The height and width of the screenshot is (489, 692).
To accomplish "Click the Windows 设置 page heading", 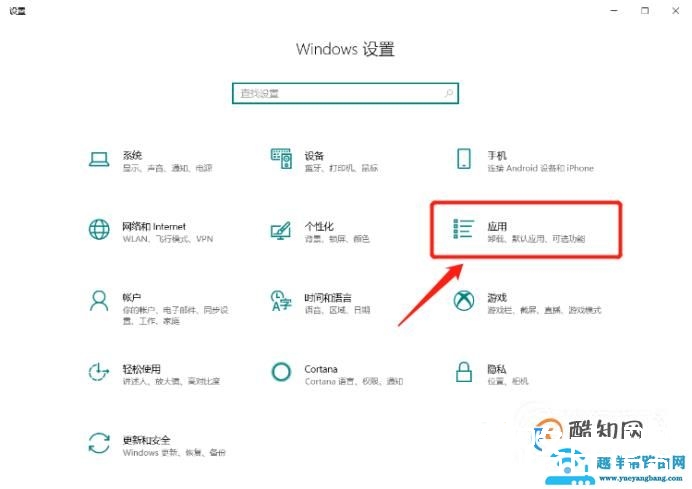I will (345, 49).
